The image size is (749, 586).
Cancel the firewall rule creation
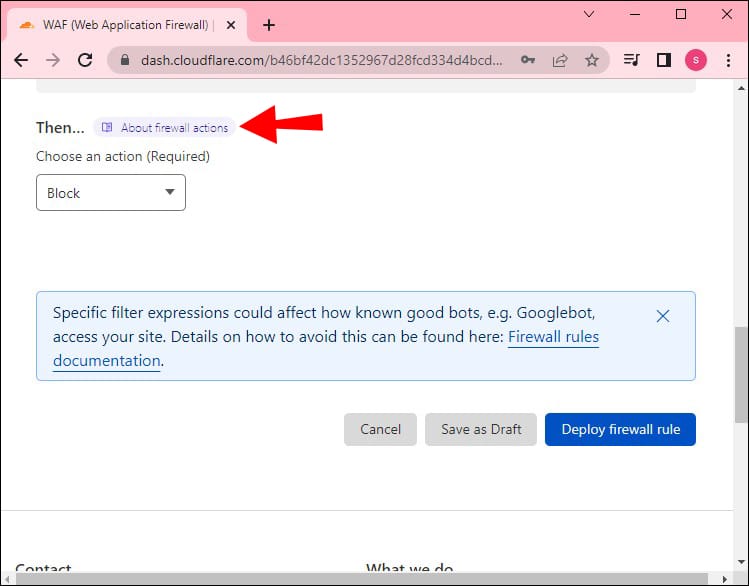click(380, 429)
